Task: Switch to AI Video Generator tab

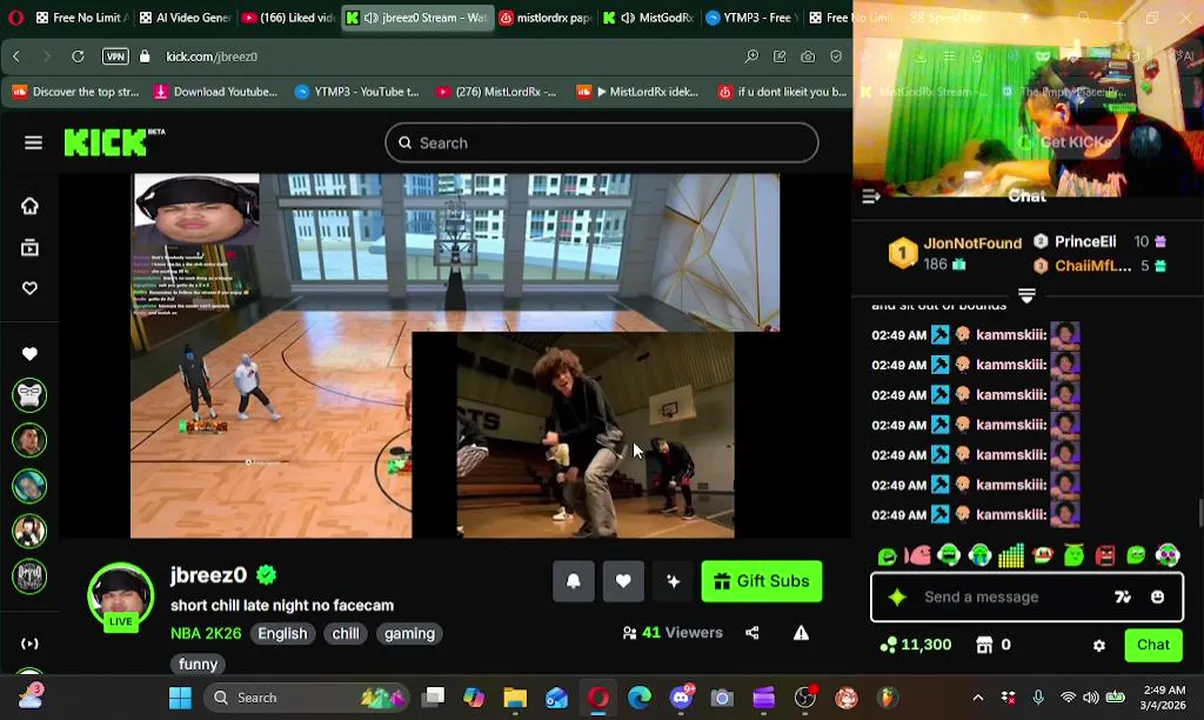Action: click(185, 18)
